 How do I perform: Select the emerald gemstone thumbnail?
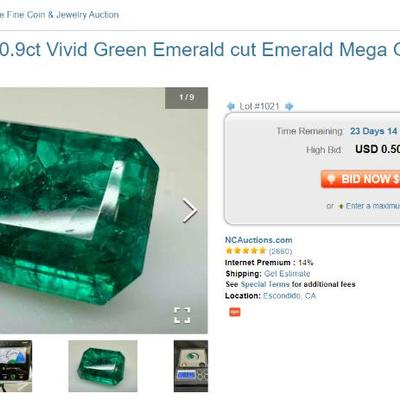(103, 366)
